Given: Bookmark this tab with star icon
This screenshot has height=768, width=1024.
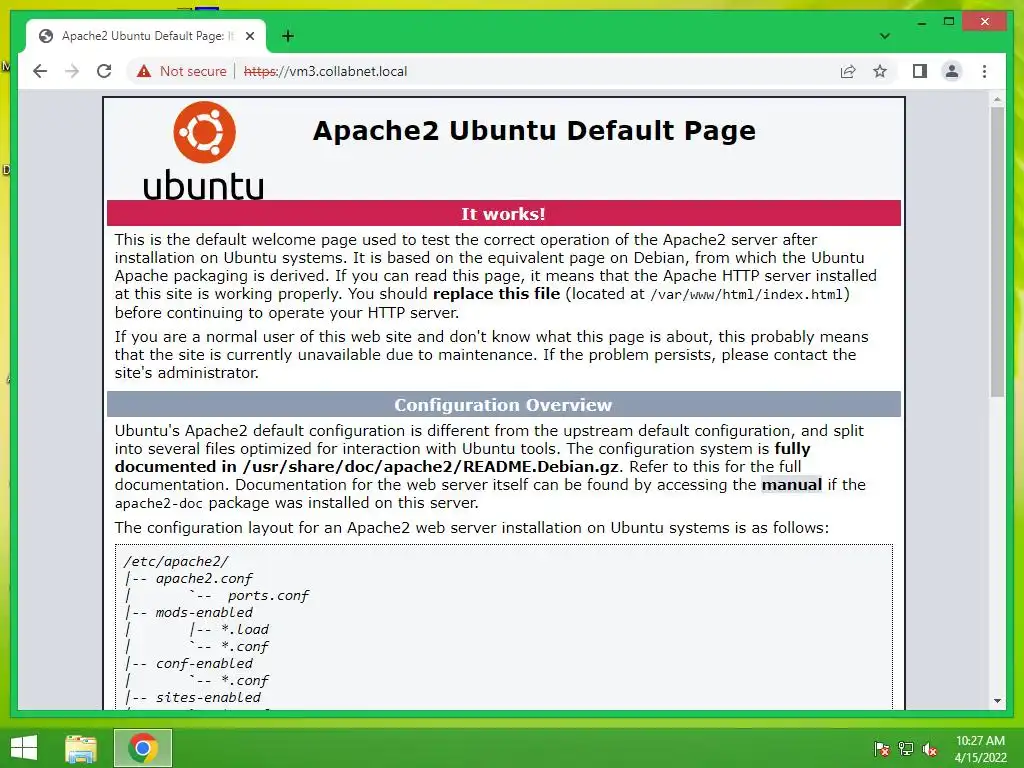Looking at the screenshot, I should pos(880,71).
